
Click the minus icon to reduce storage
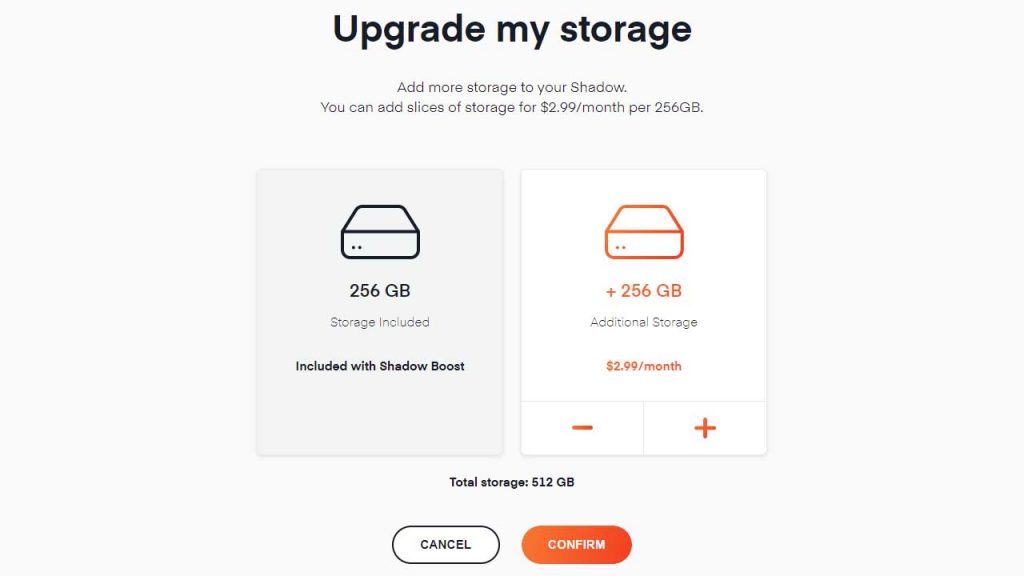point(582,428)
